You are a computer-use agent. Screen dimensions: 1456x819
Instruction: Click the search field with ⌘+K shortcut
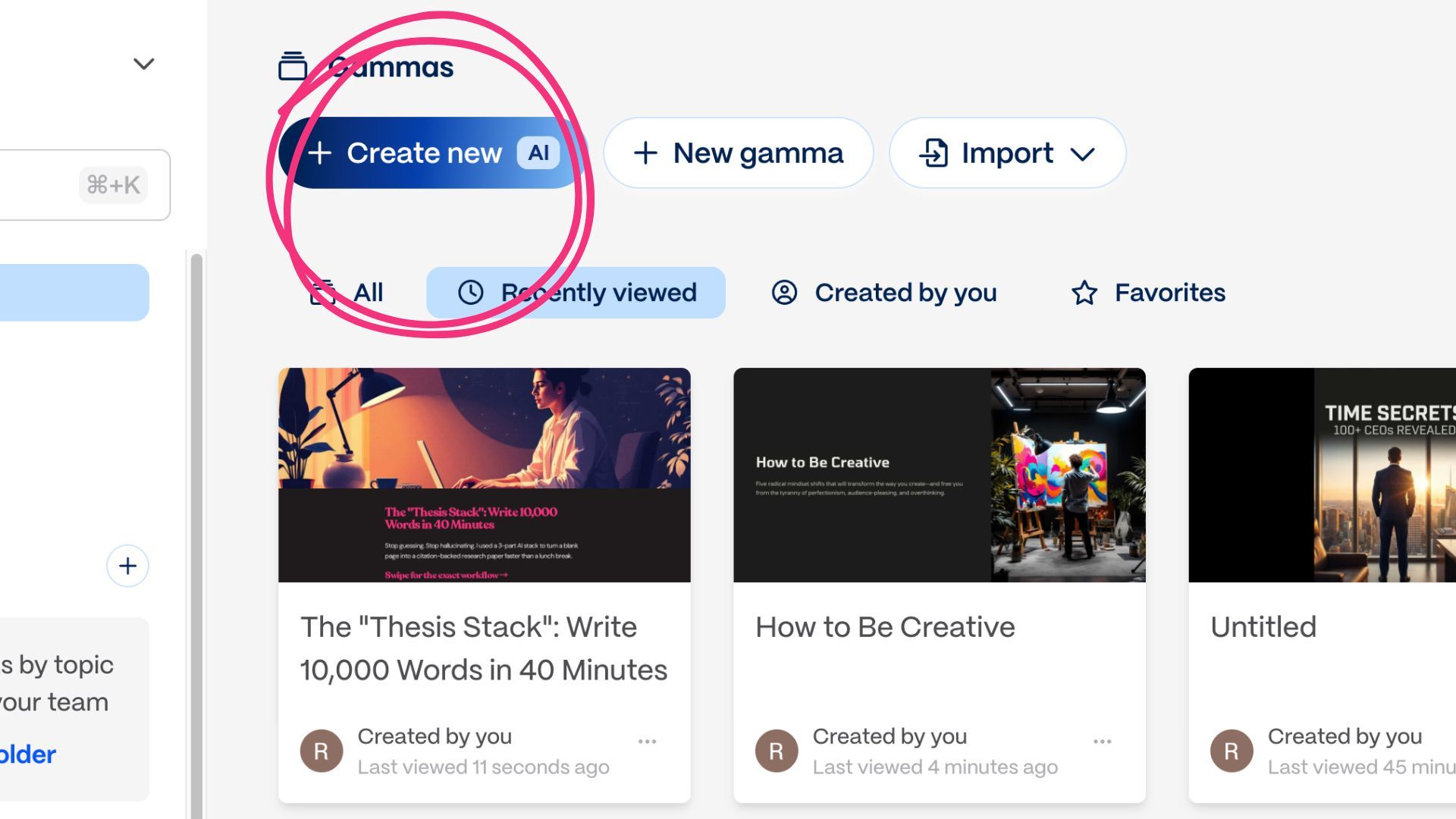[x=76, y=185]
